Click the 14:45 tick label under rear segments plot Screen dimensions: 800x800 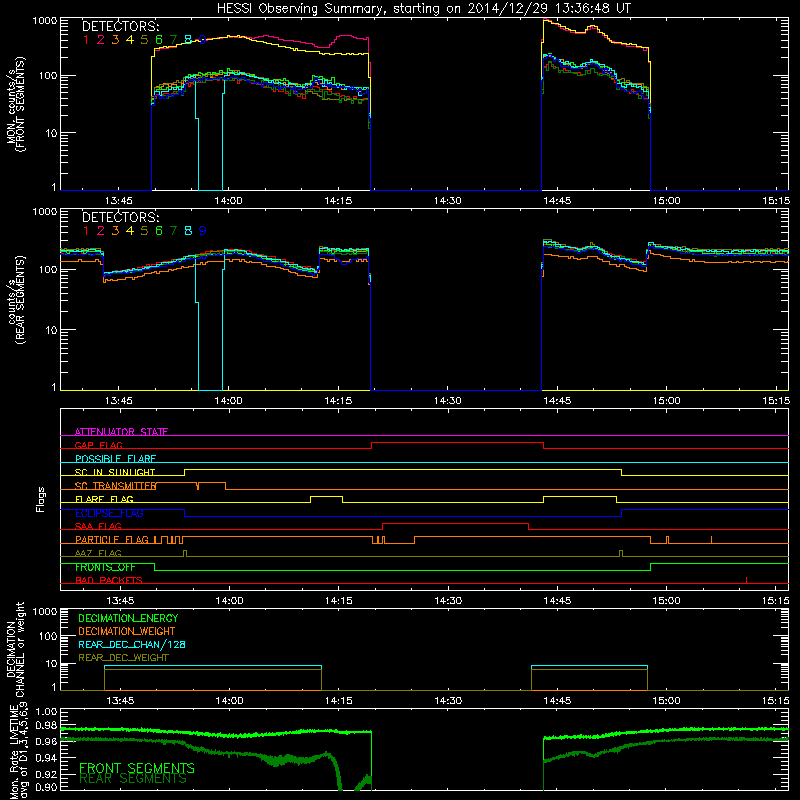click(x=557, y=401)
